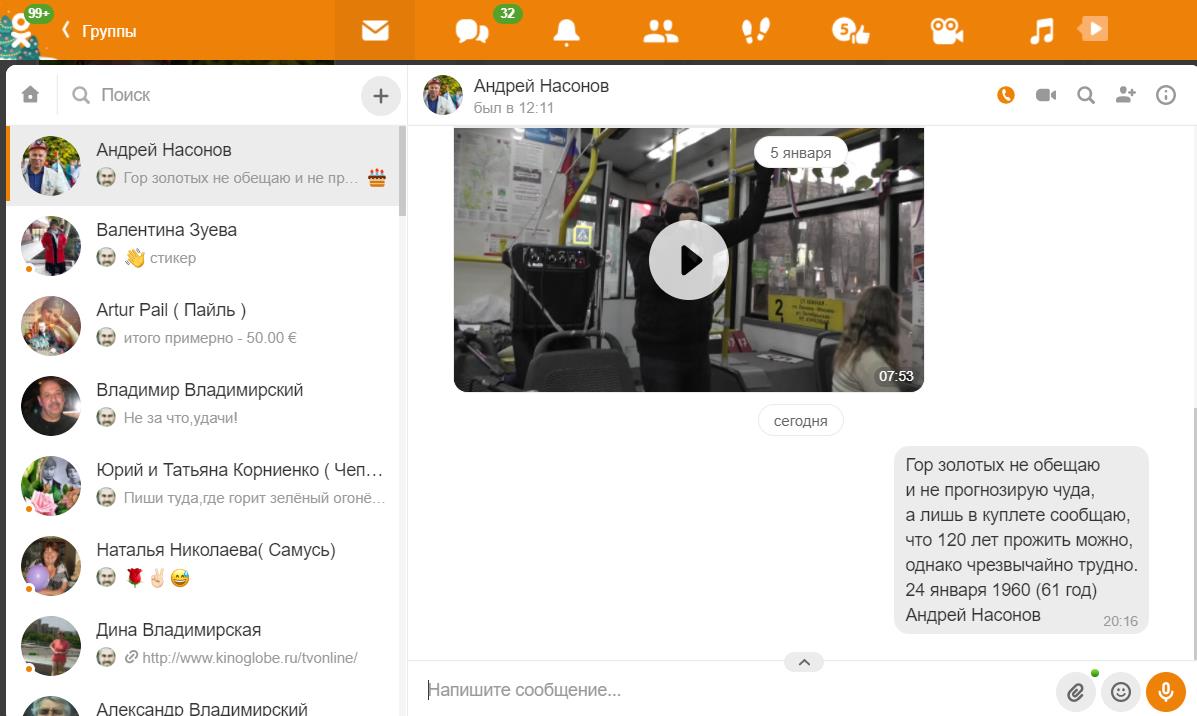Open the Guests footprints icon
The image size is (1197, 716).
756,31
